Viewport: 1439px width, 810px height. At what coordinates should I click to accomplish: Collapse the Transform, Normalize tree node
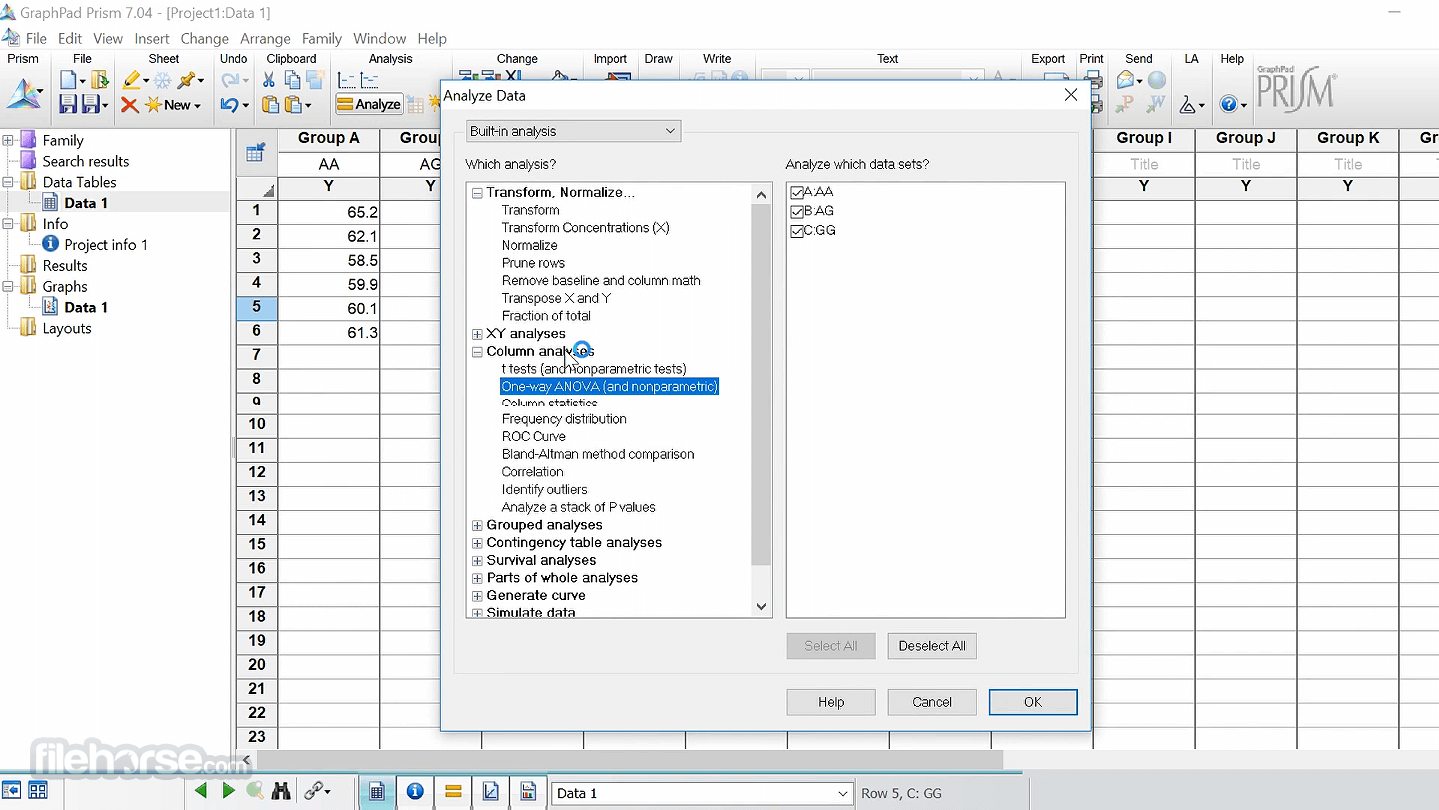(477, 193)
